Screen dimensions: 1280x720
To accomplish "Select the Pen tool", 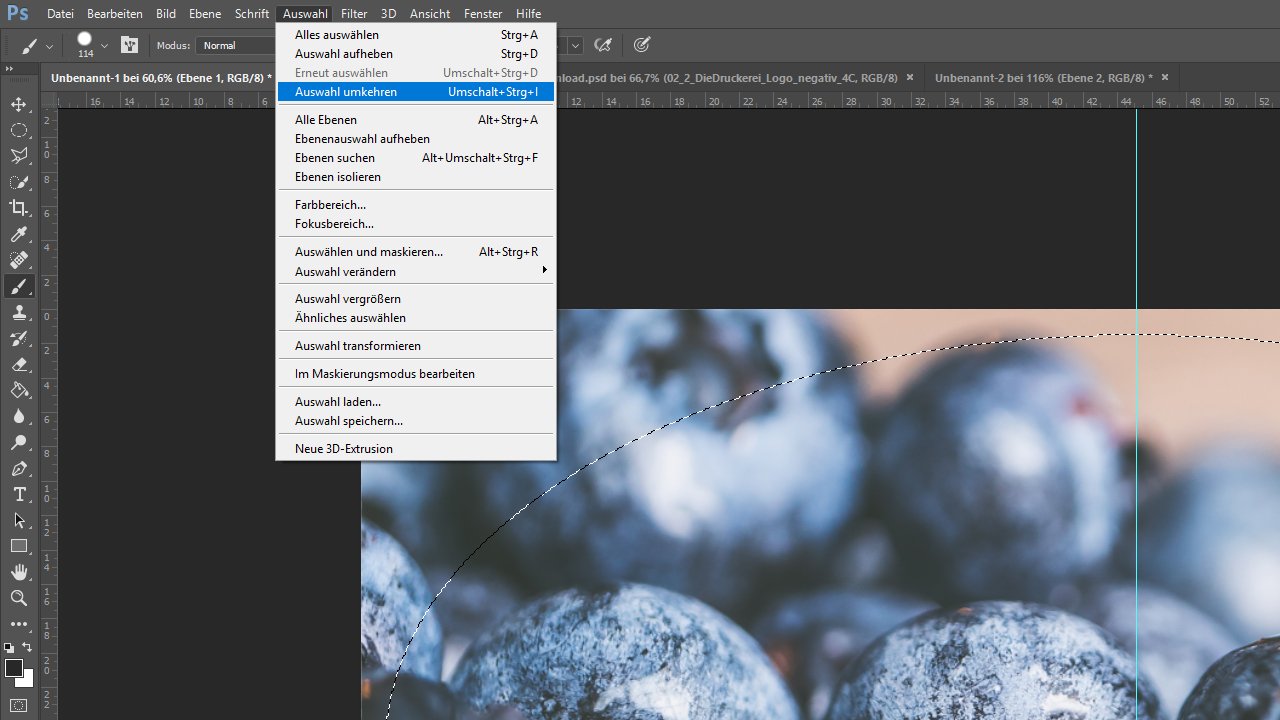I will click(18, 469).
